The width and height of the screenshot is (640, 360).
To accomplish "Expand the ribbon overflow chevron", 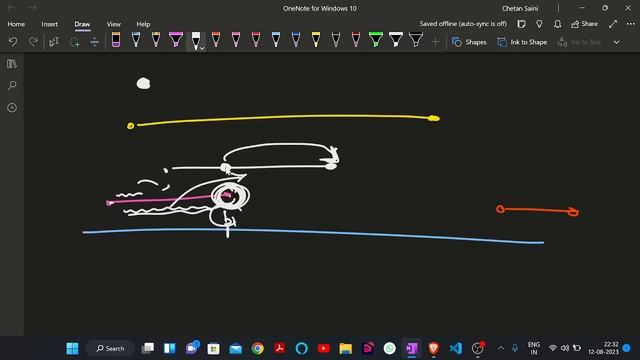I will [x=616, y=42].
